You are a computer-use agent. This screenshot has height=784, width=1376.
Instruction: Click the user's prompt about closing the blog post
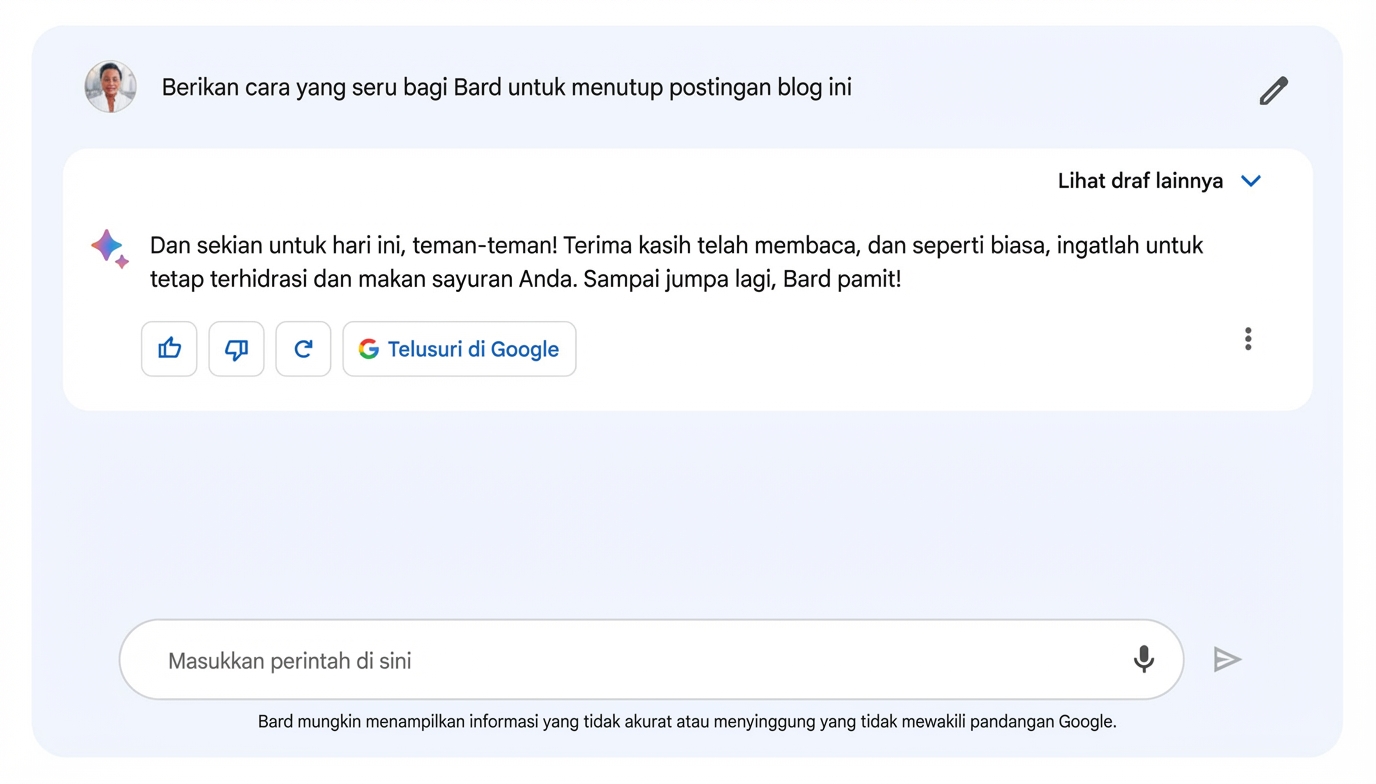coord(505,87)
